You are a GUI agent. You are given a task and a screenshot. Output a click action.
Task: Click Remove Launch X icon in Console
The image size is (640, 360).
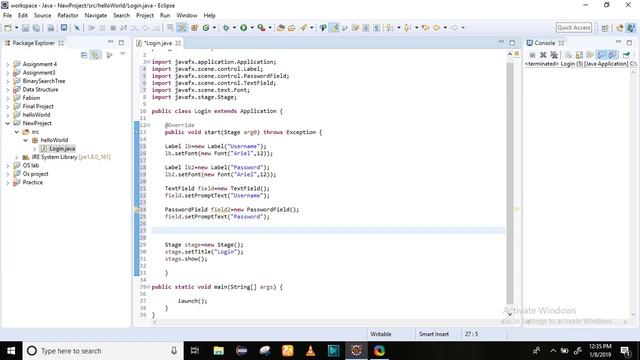(543, 55)
